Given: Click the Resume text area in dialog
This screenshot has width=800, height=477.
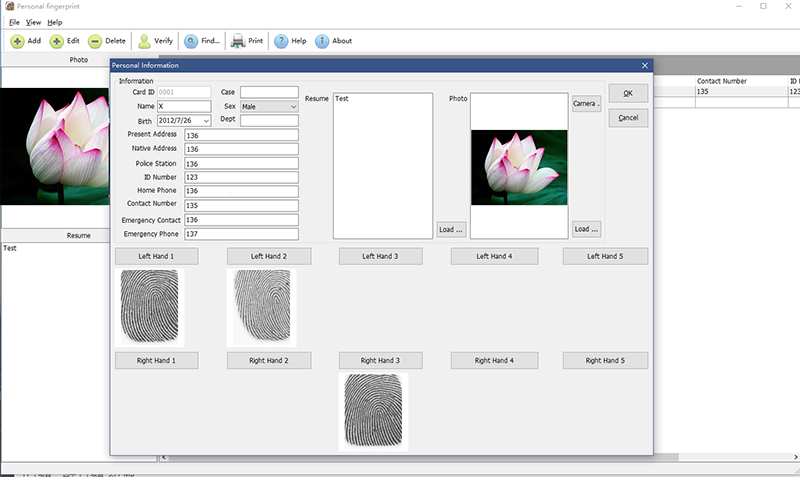Looking at the screenshot, I should tap(383, 166).
